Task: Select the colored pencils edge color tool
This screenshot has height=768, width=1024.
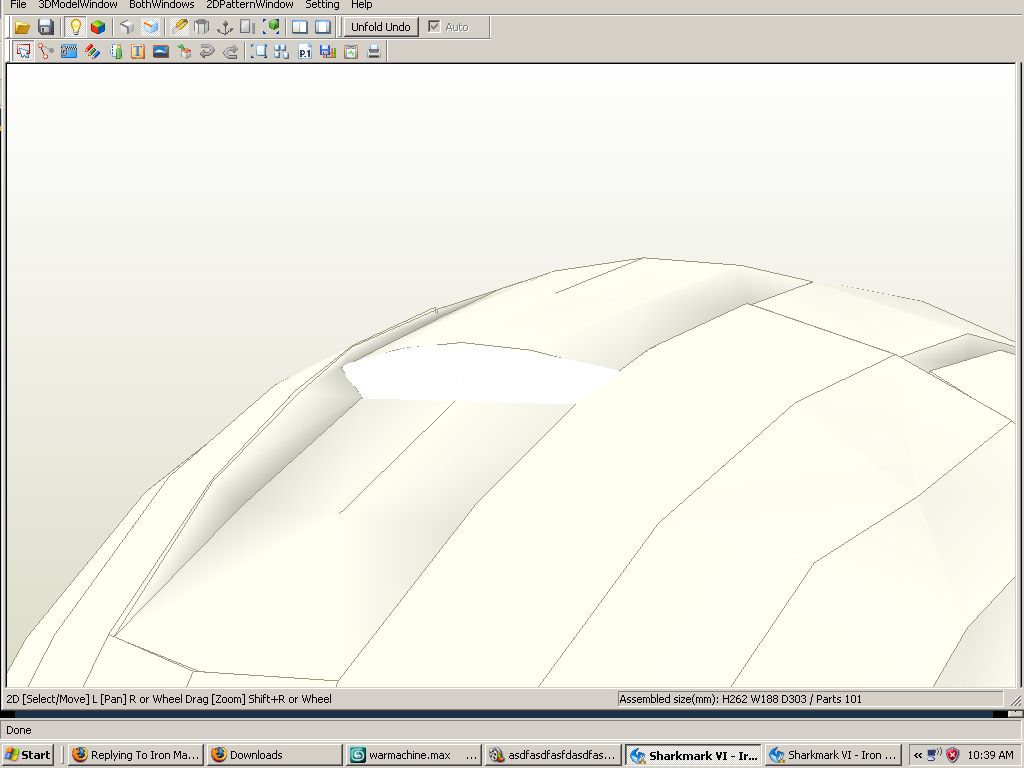Action: pos(93,51)
